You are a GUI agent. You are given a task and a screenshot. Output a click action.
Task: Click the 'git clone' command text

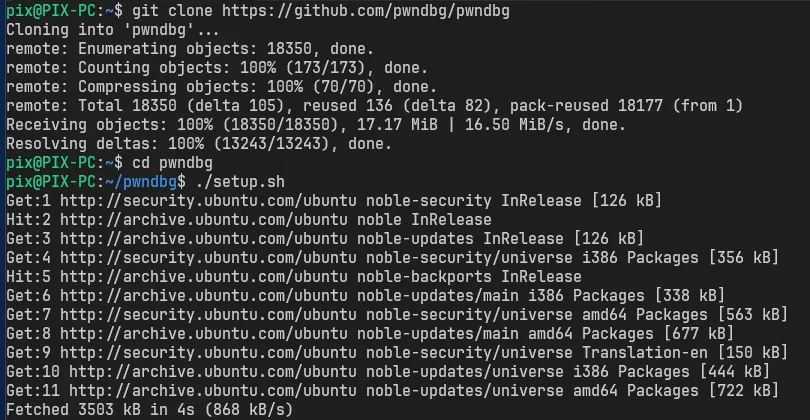(x=172, y=11)
